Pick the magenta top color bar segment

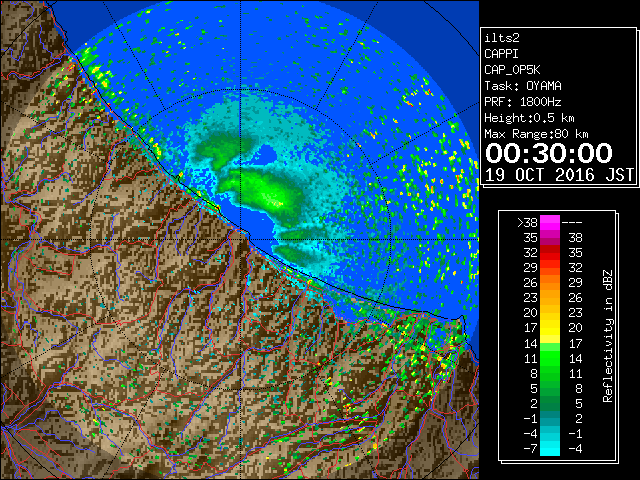click(x=550, y=223)
